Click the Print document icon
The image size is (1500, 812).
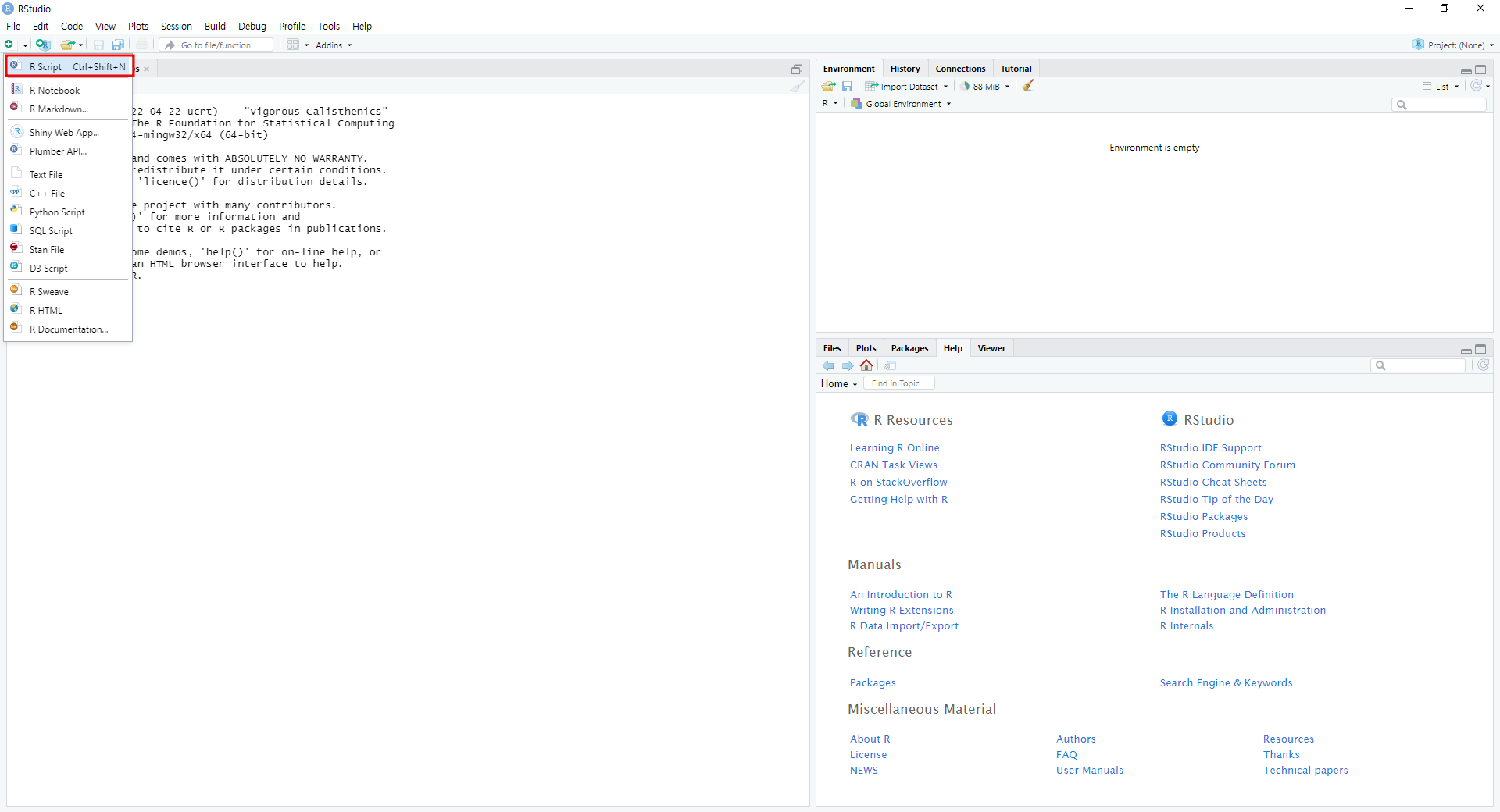pyautogui.click(x=142, y=45)
